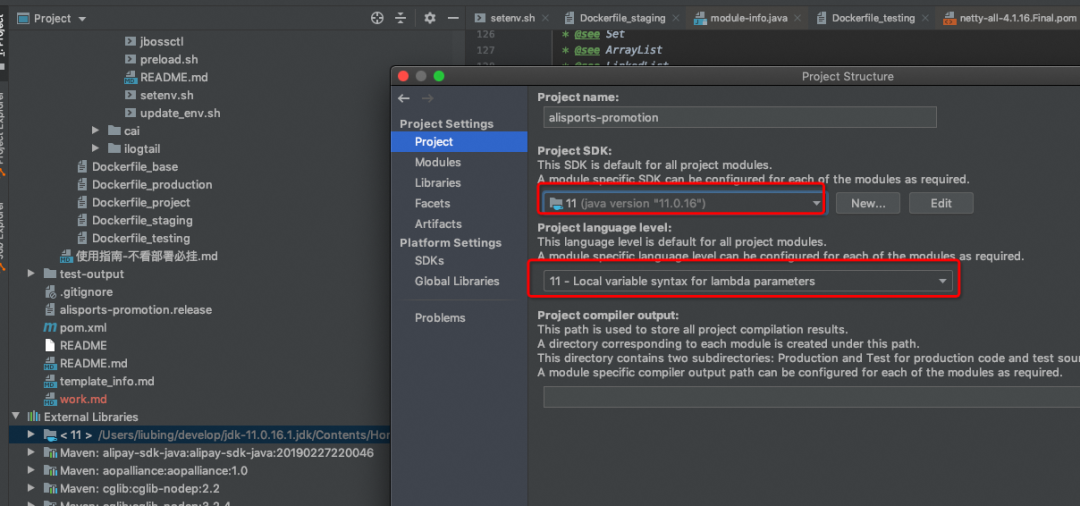This screenshot has height=506, width=1080.
Task: Select setenv.sh in project tree
Action: (166, 95)
